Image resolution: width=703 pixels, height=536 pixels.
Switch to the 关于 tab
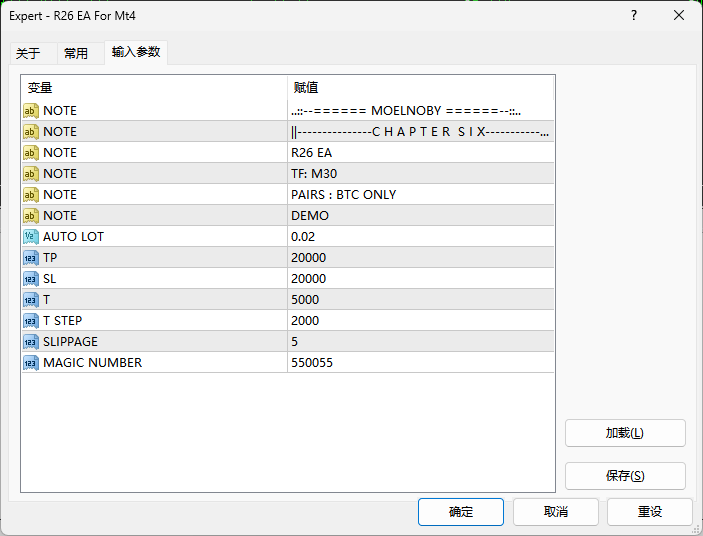28,54
